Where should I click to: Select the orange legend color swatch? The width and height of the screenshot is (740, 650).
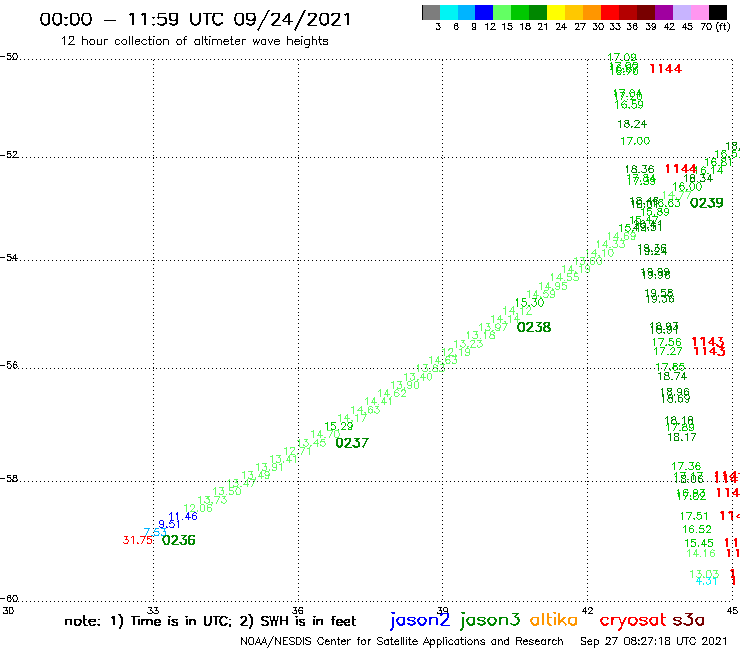[x=592, y=12]
